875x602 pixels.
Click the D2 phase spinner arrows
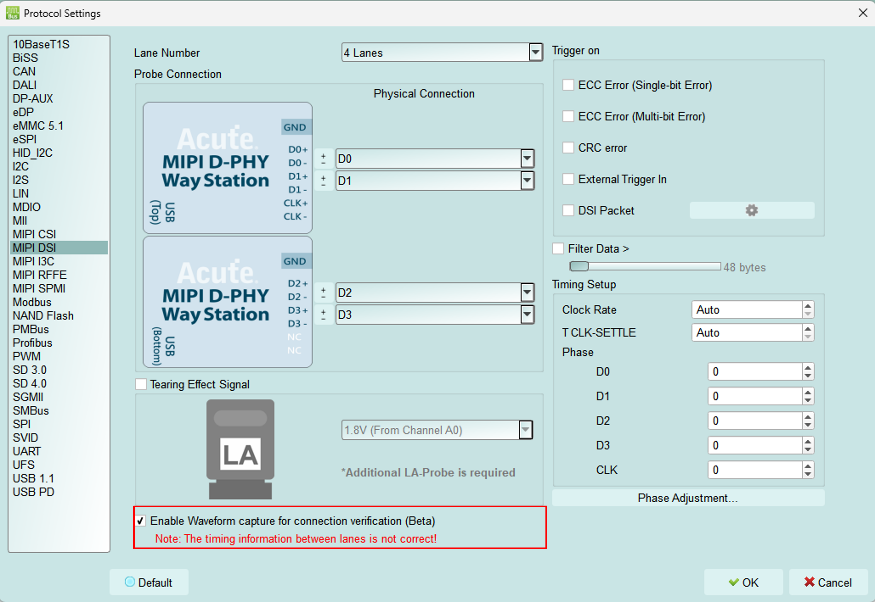coord(808,421)
